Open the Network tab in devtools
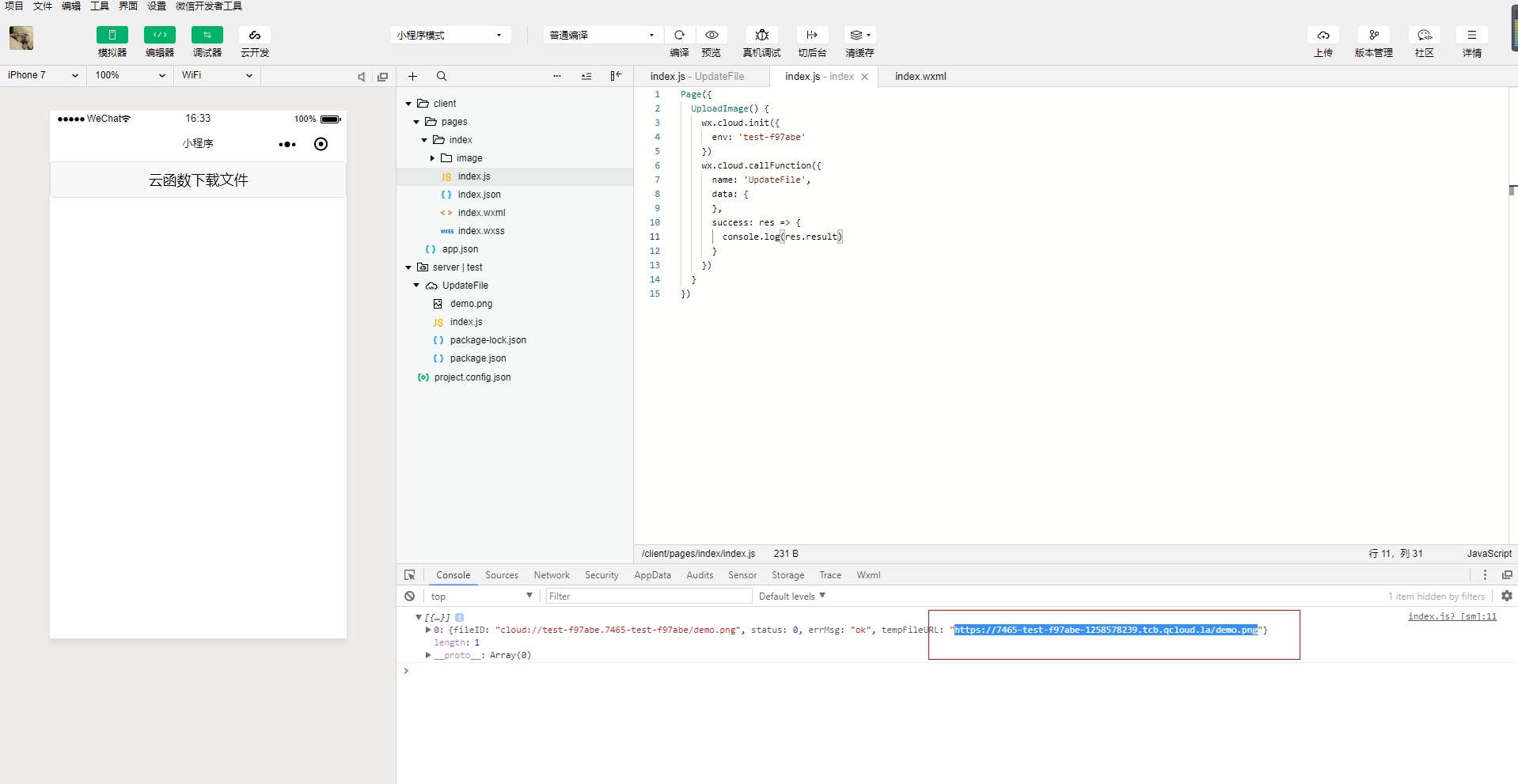 coord(551,575)
